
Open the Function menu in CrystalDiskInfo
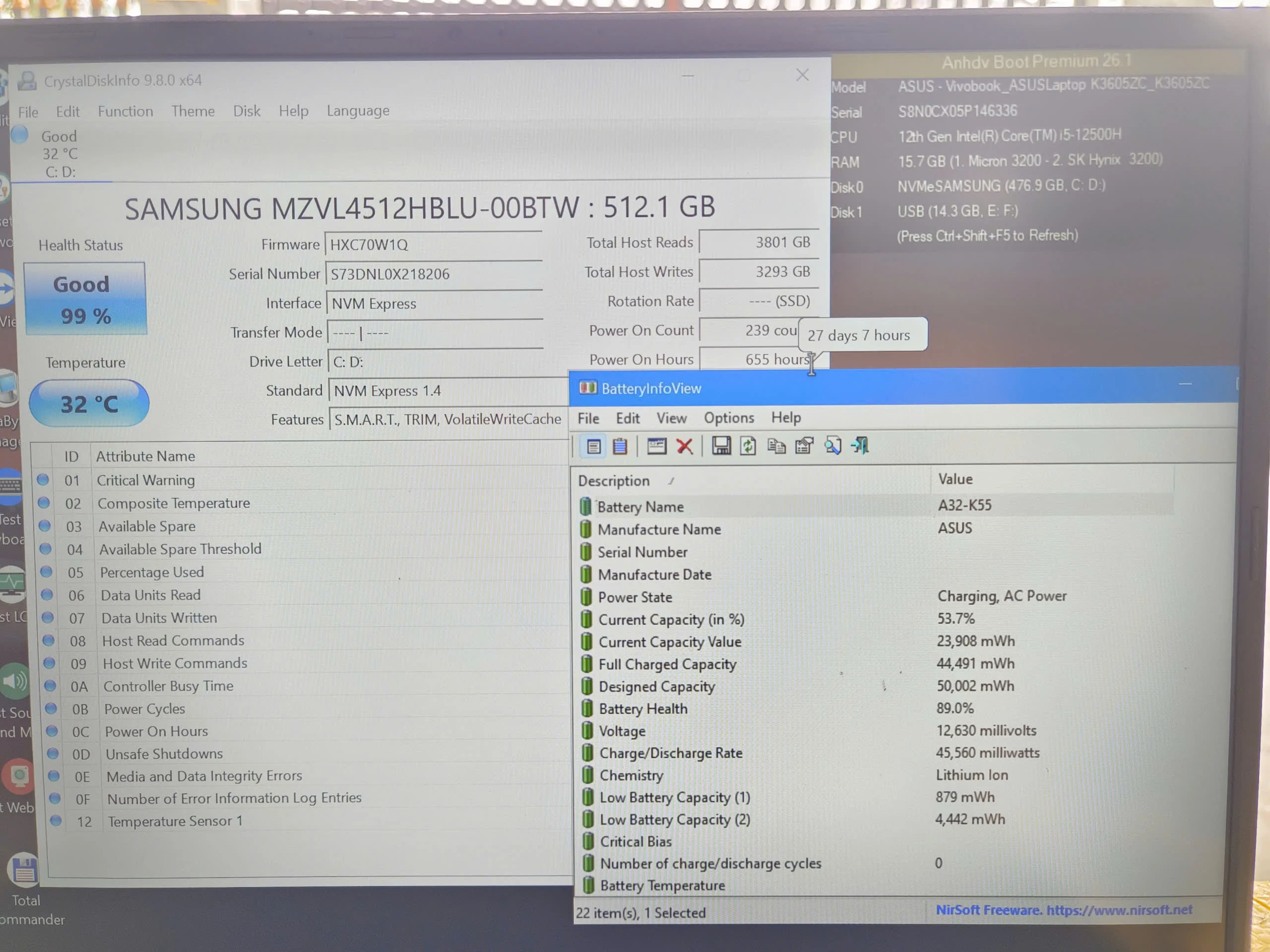tap(125, 111)
